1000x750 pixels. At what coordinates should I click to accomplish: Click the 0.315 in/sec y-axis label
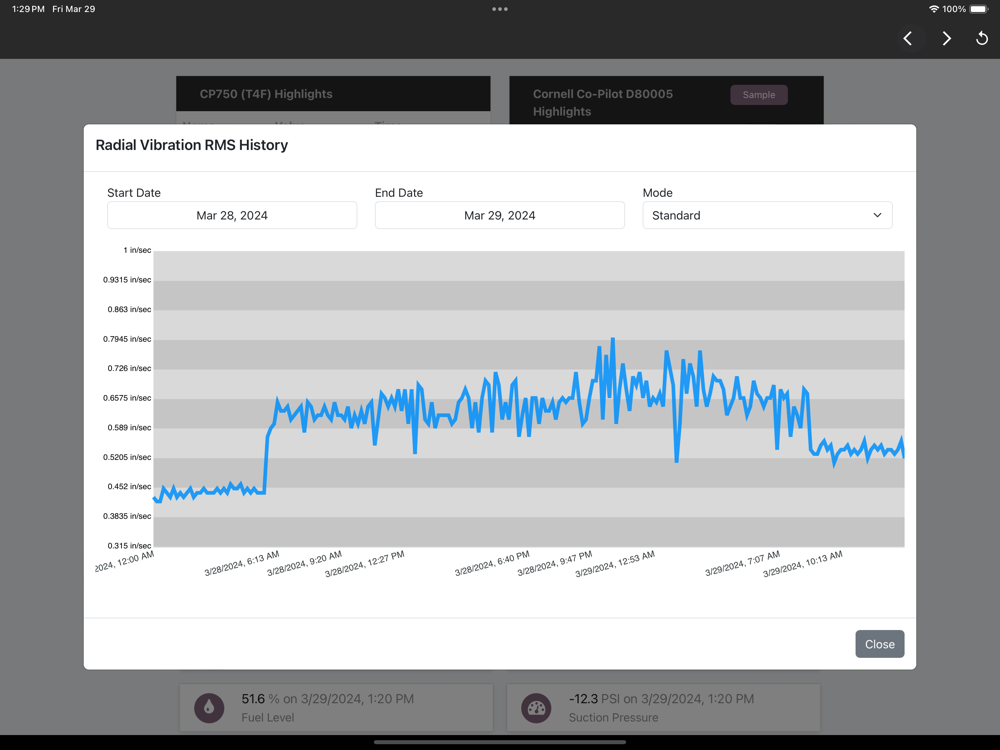tap(129, 545)
